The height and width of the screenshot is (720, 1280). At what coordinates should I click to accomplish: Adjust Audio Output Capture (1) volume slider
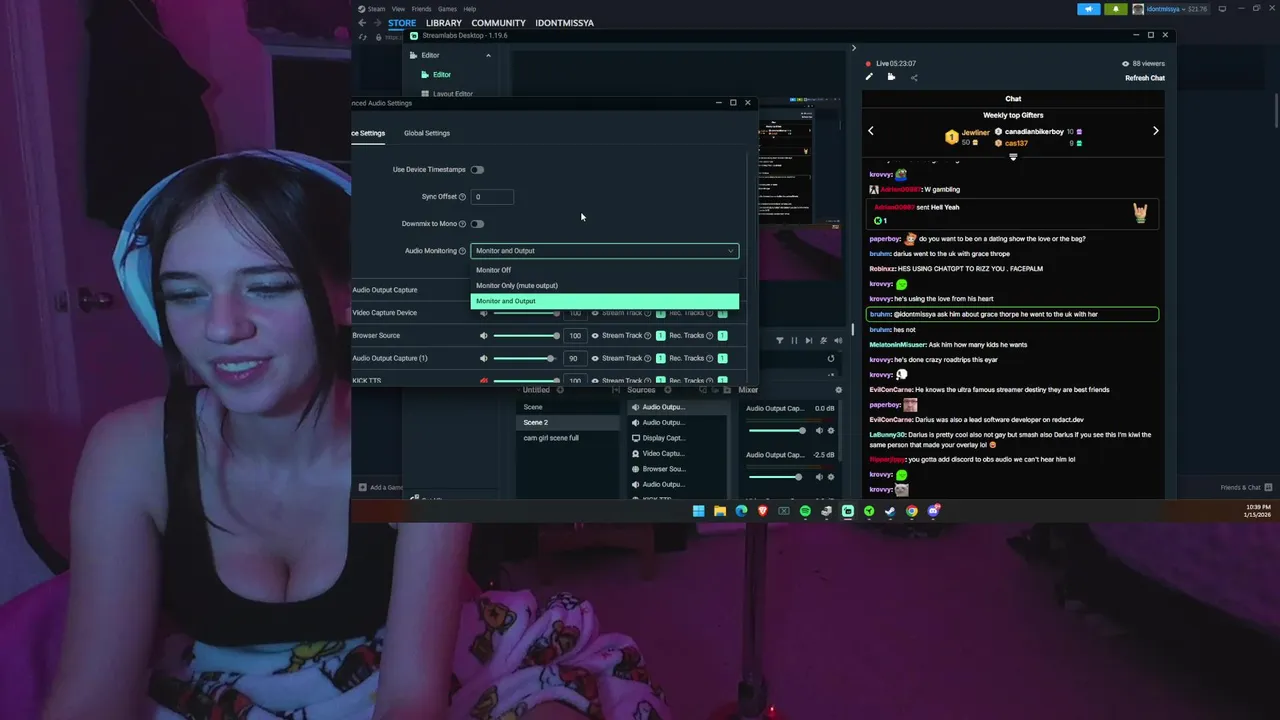point(527,358)
